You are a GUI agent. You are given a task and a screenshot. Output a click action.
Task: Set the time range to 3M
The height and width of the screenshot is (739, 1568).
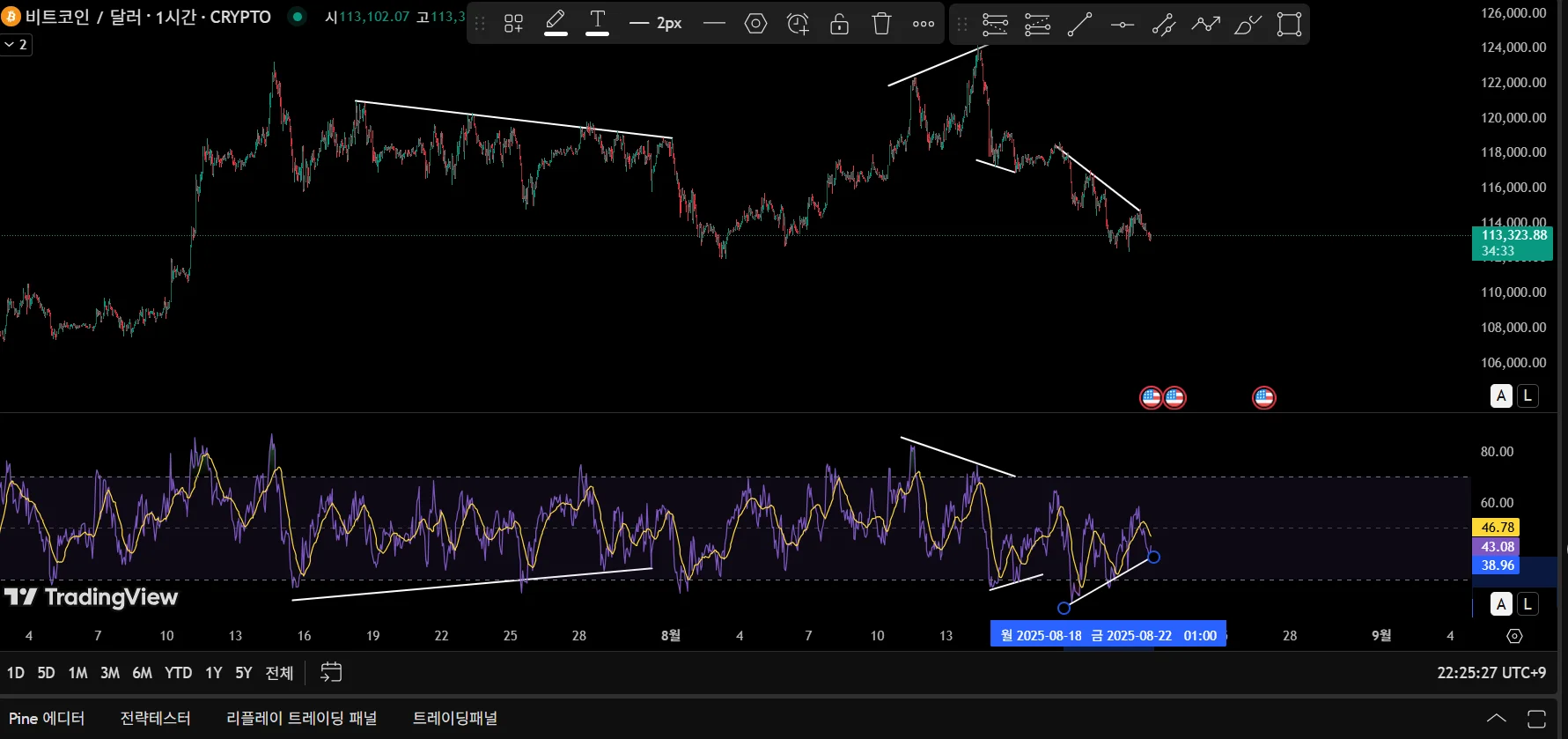[x=109, y=673]
